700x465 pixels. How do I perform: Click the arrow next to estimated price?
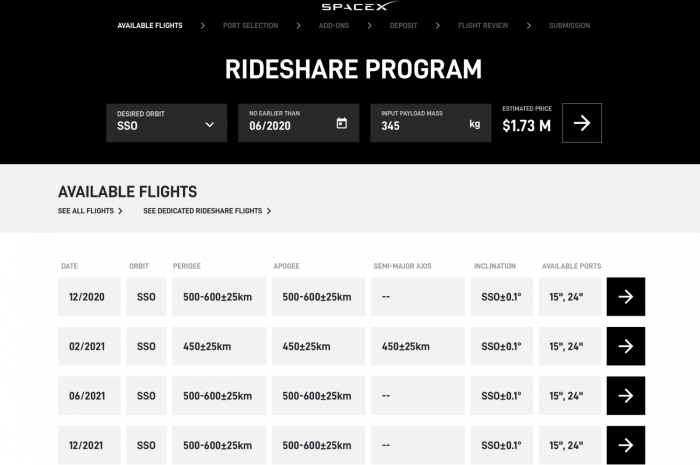(x=582, y=123)
